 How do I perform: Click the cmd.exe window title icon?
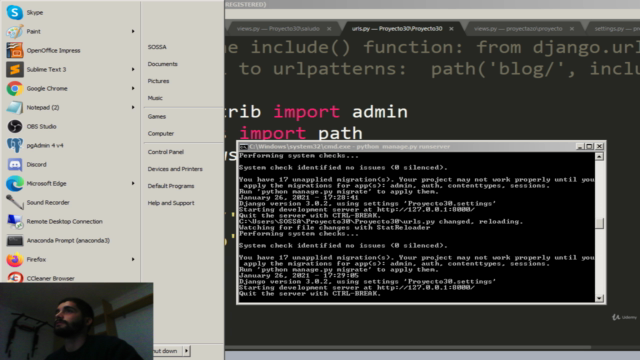click(244, 147)
